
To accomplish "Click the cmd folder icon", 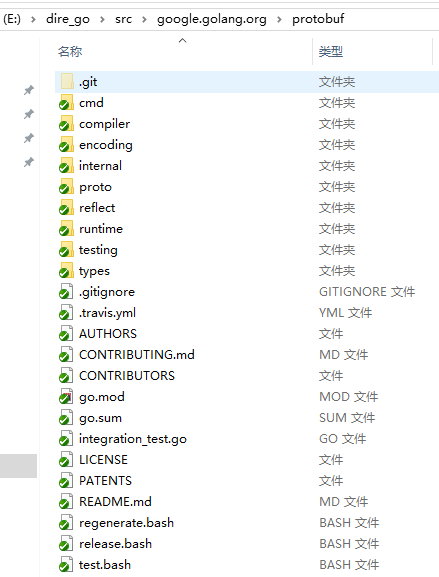I will point(66,103).
